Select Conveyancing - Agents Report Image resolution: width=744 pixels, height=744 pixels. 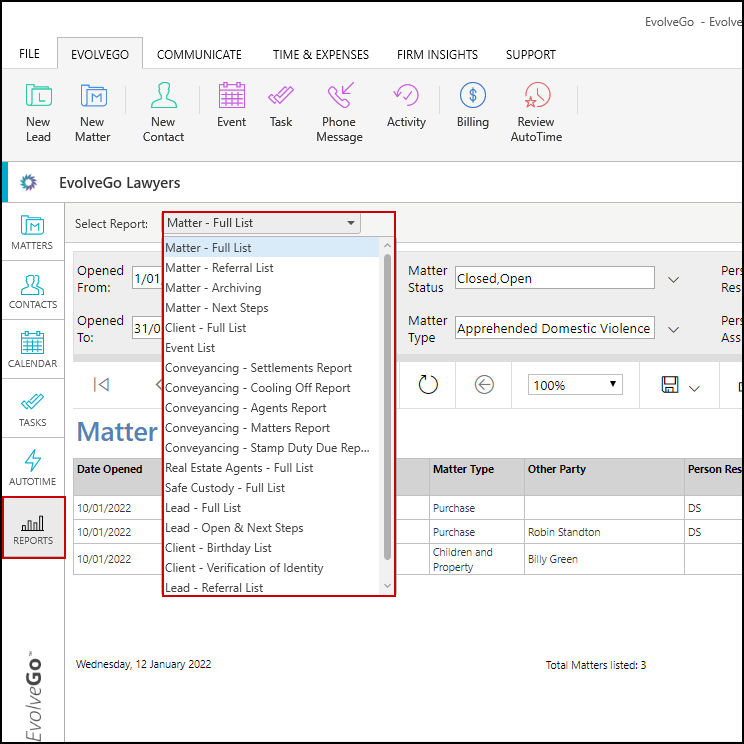click(271, 408)
